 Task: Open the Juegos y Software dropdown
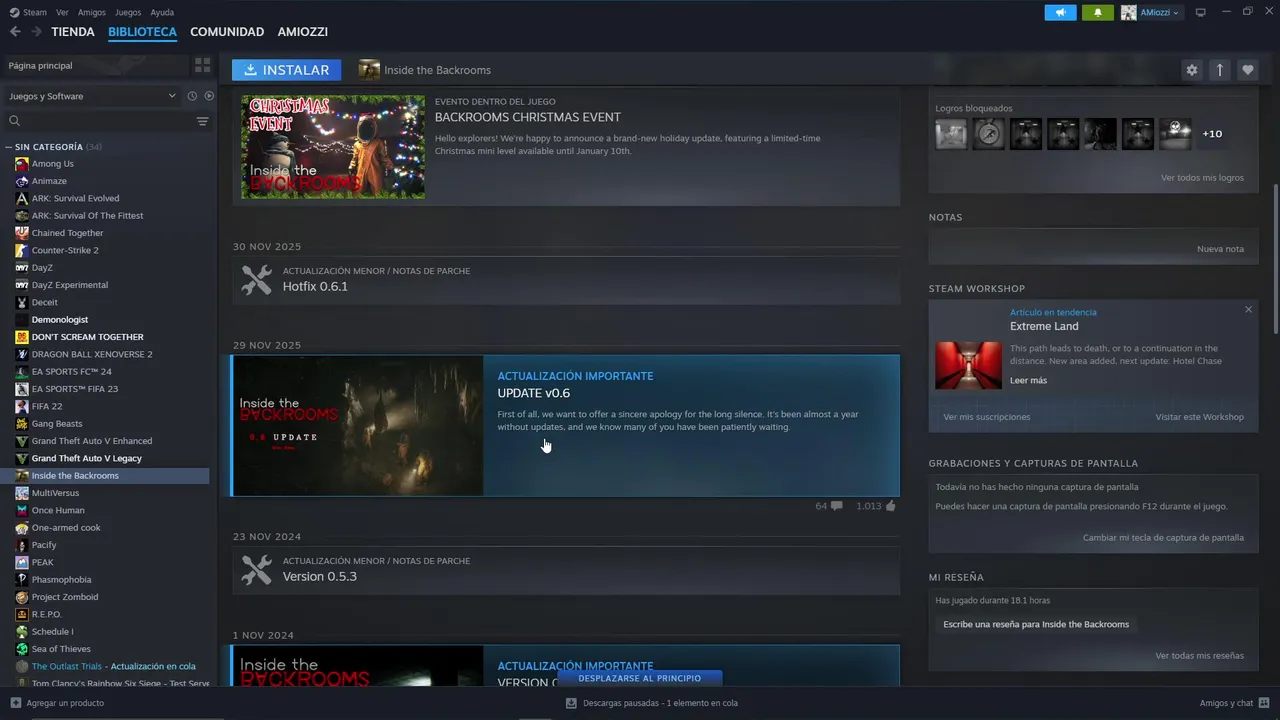[x=91, y=96]
